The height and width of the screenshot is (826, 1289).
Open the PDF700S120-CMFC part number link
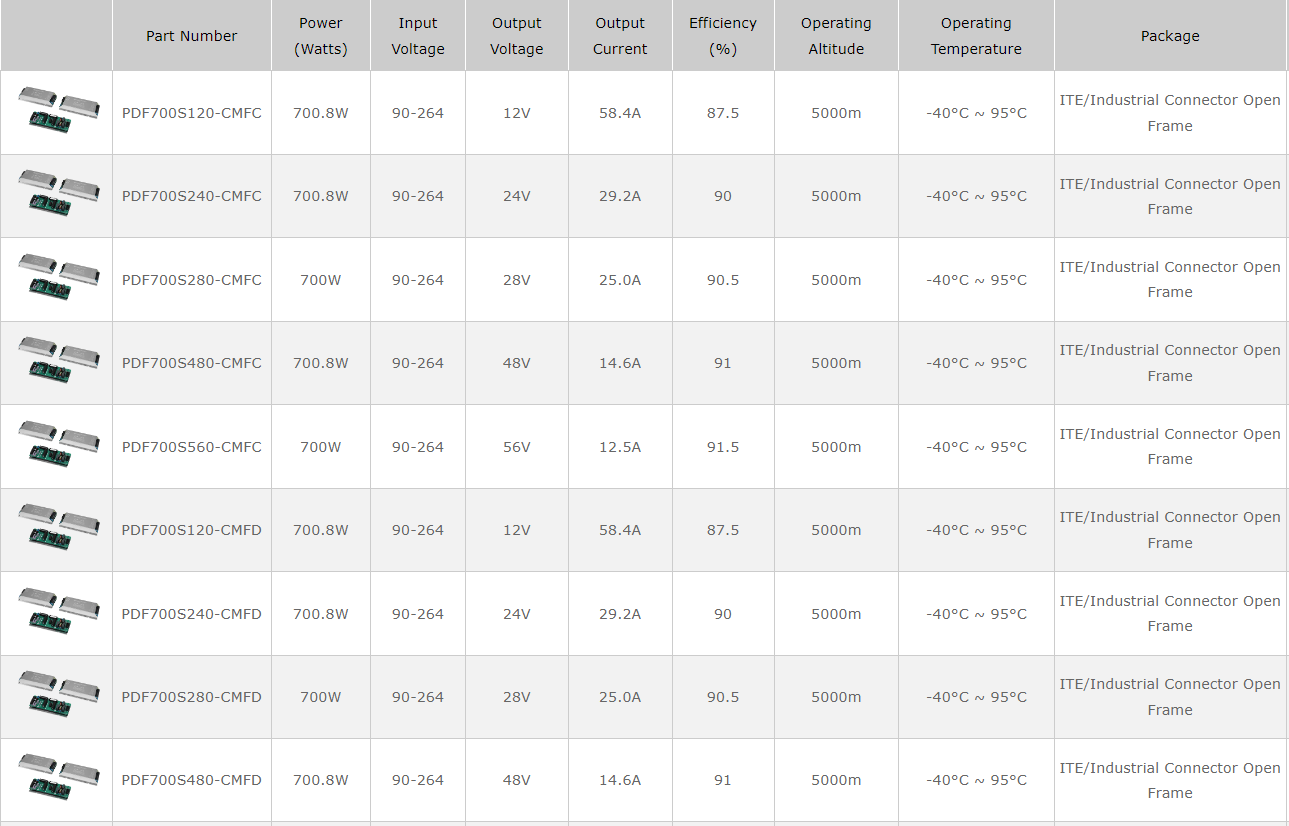(x=191, y=113)
